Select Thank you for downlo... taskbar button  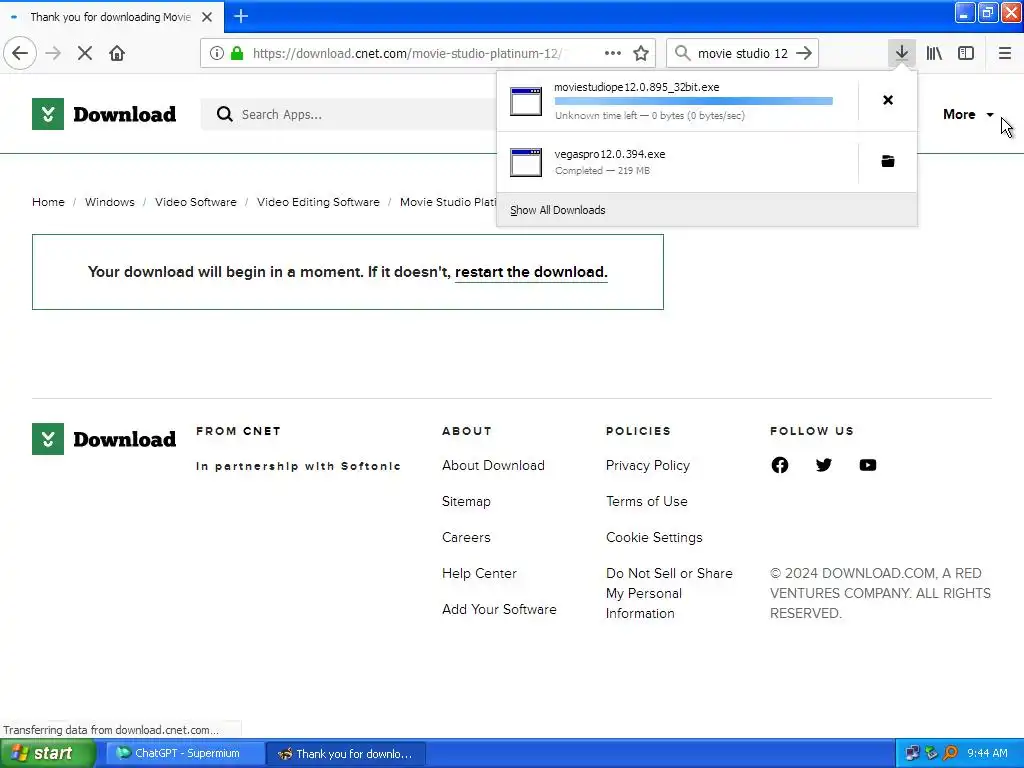(x=346, y=753)
